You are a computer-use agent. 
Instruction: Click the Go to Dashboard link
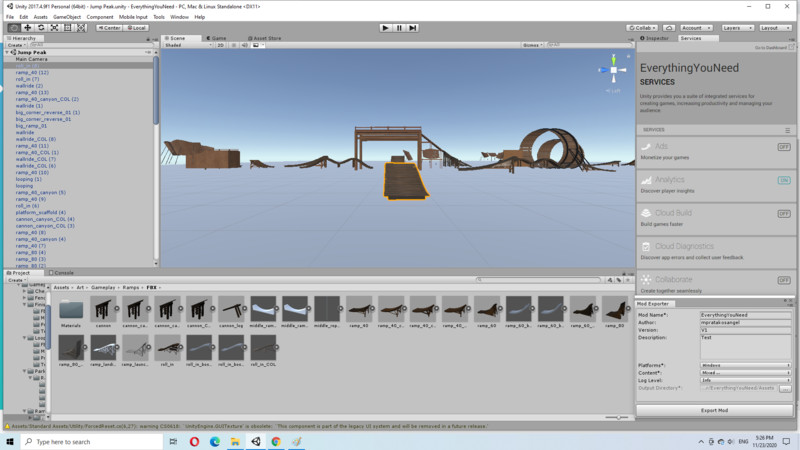click(x=771, y=47)
